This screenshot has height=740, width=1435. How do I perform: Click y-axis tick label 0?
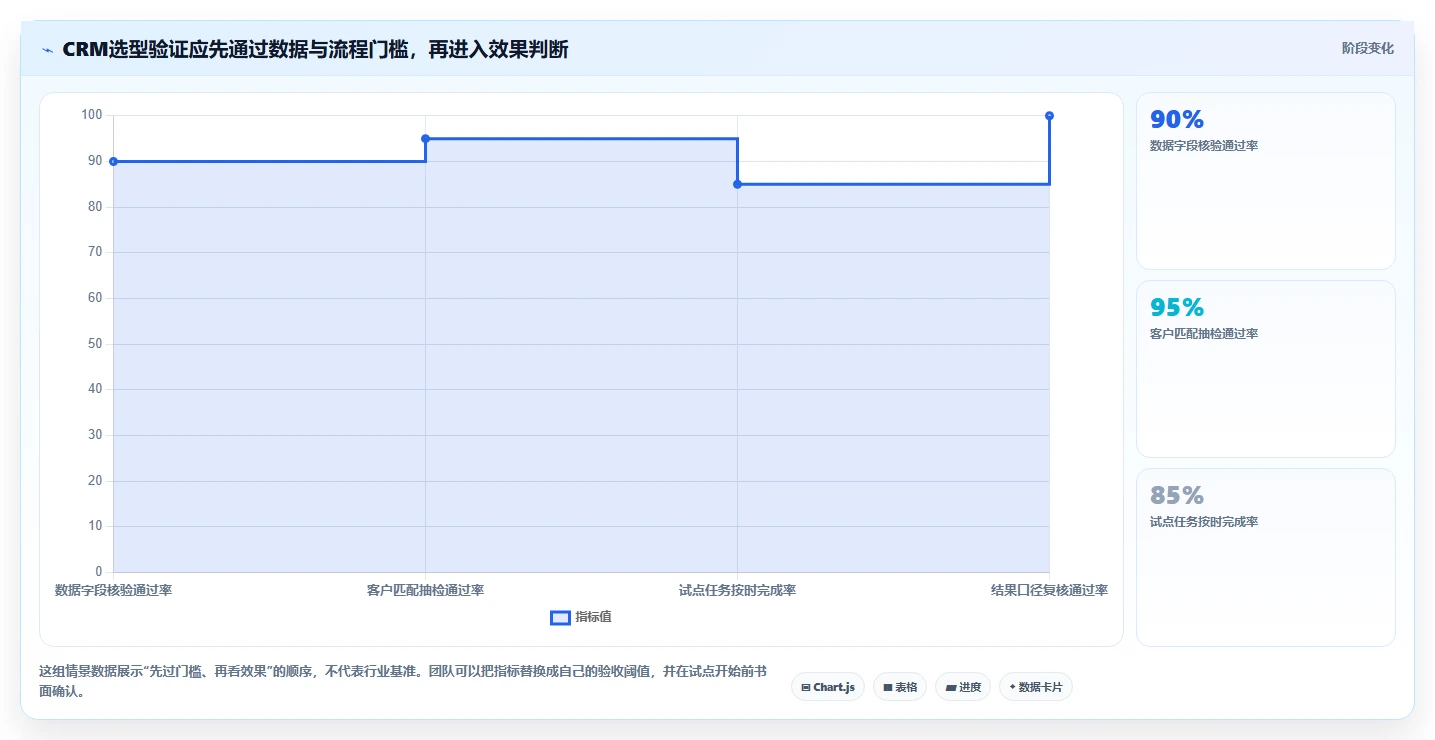point(99,572)
